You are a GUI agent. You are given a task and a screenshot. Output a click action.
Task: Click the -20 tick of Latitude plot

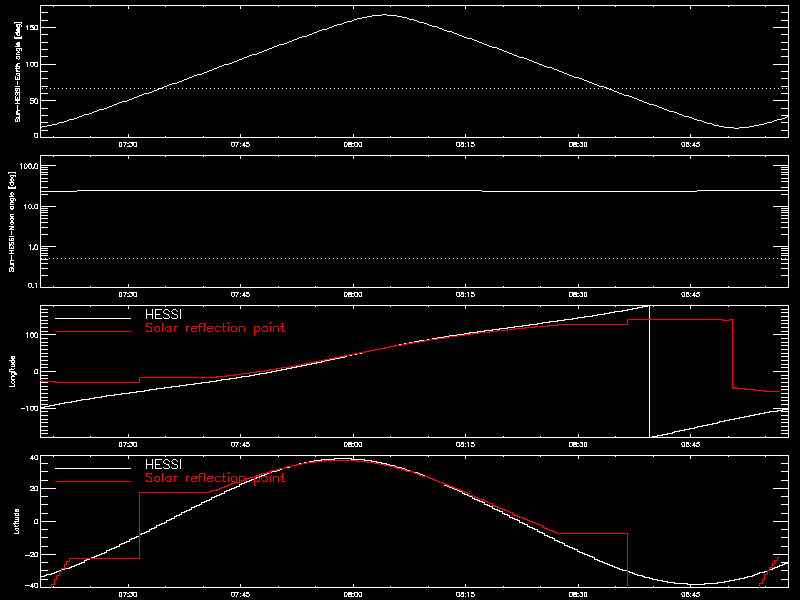32,555
